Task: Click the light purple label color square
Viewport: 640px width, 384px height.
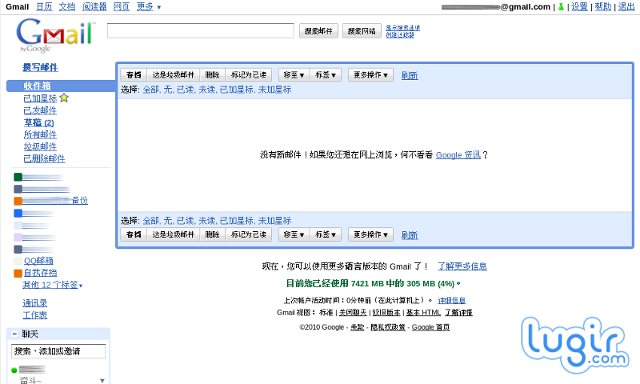Action: tap(18, 237)
